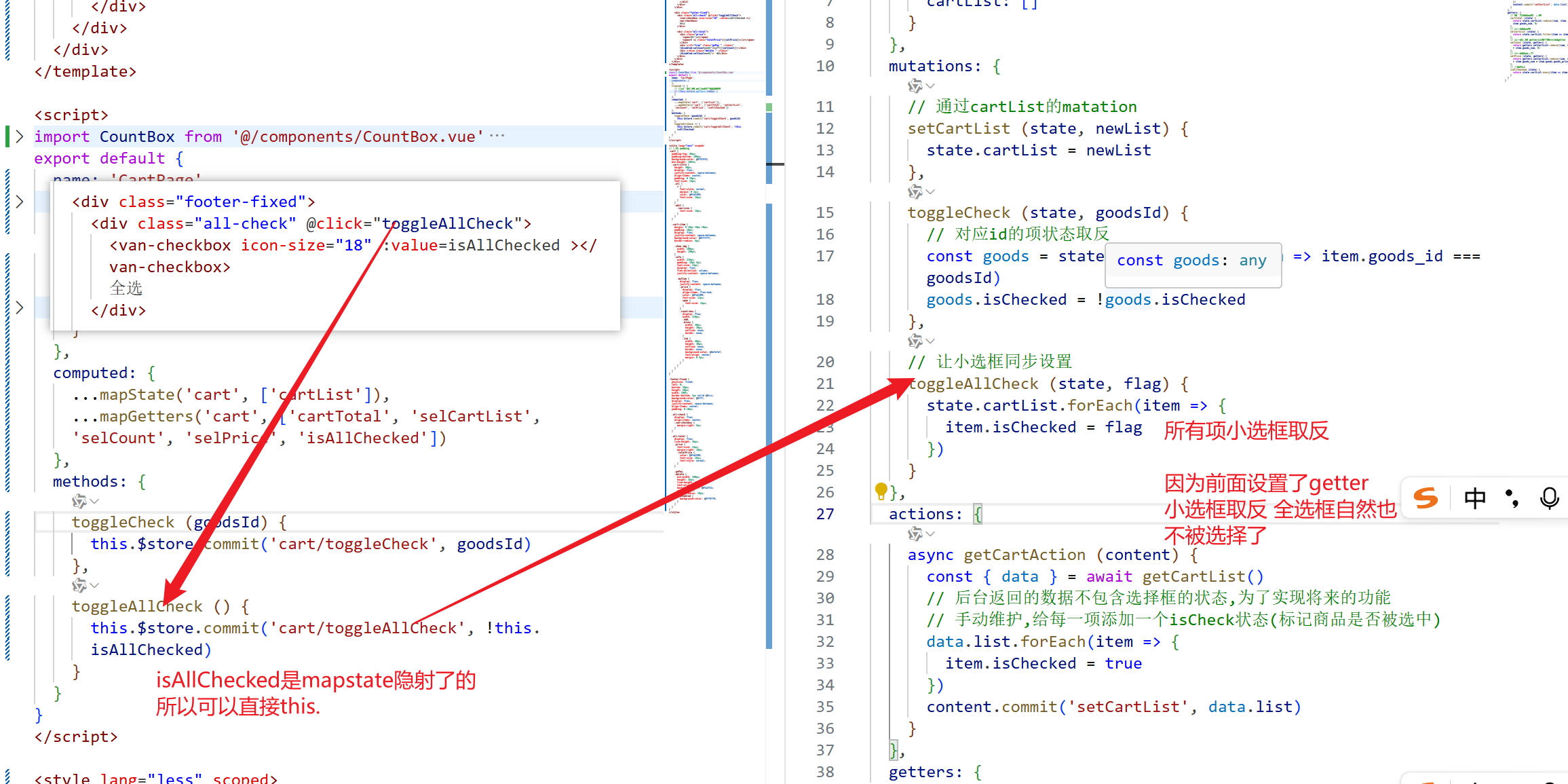Image resolution: width=1568 pixels, height=784 pixels.
Task: Activate Sogou microphone voice input
Action: point(1549,499)
